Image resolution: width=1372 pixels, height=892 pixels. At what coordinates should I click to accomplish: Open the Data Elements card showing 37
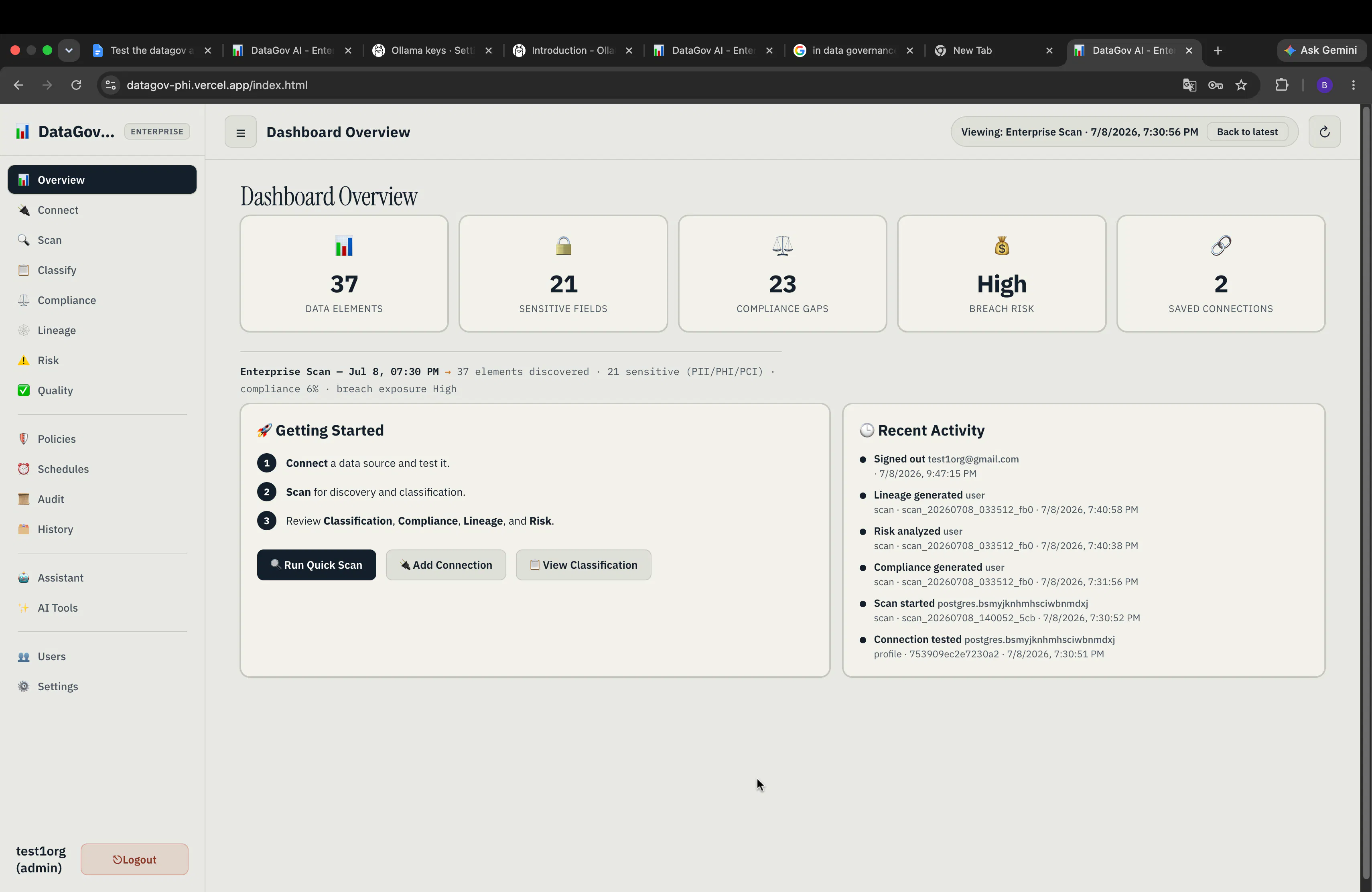coord(344,274)
